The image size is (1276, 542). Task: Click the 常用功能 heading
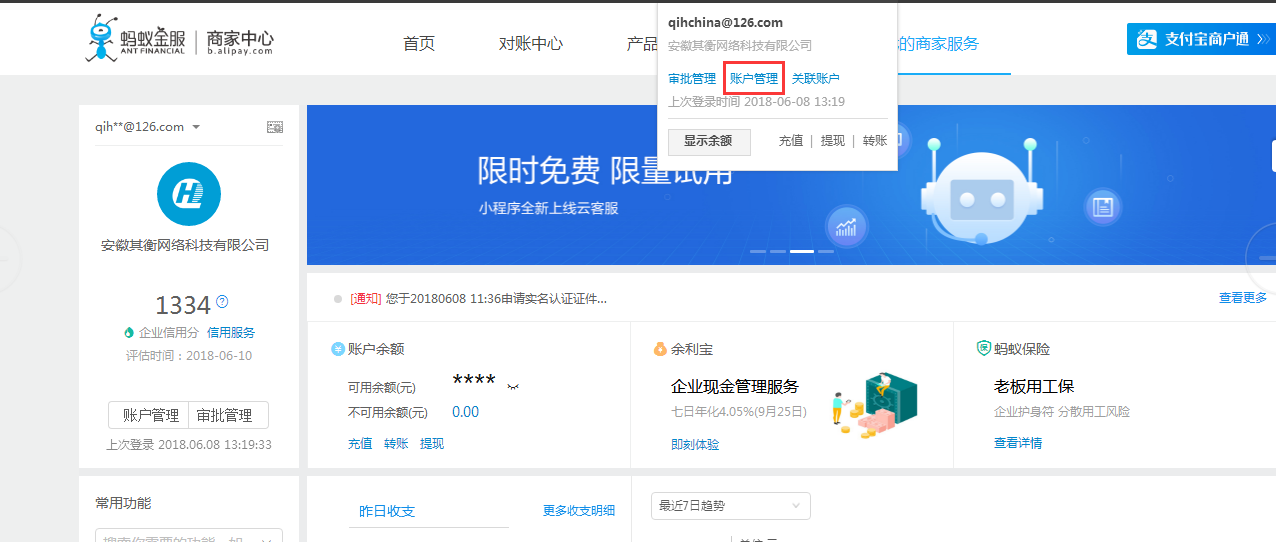123,503
